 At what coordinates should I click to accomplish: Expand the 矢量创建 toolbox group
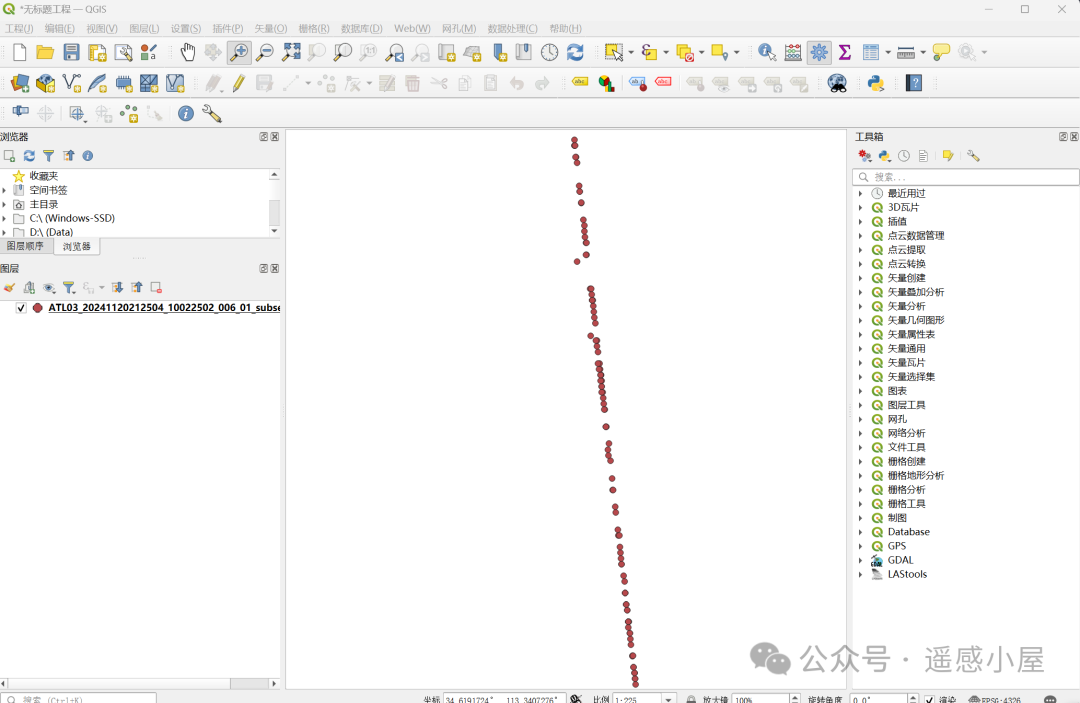860,278
